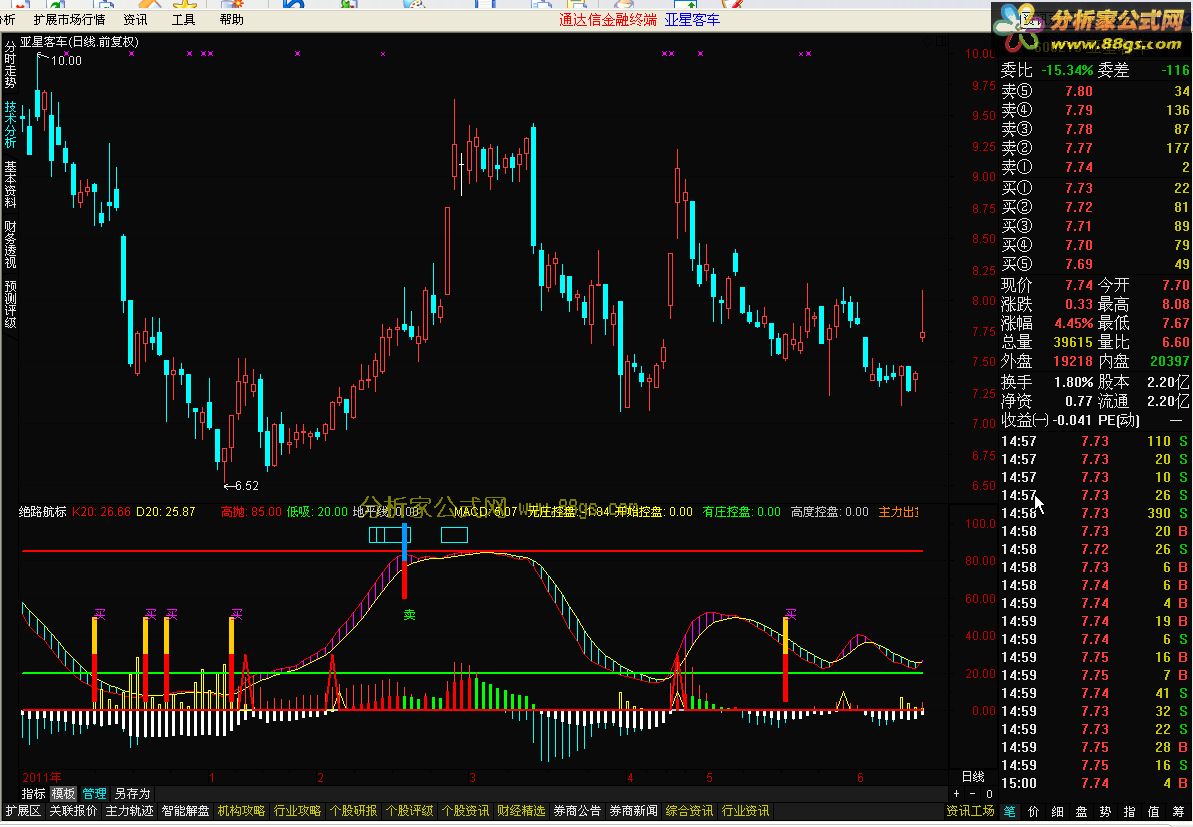Viewport: 1193px width, 827px height.
Task: Click the 指标 button below chart
Action: click(x=33, y=794)
